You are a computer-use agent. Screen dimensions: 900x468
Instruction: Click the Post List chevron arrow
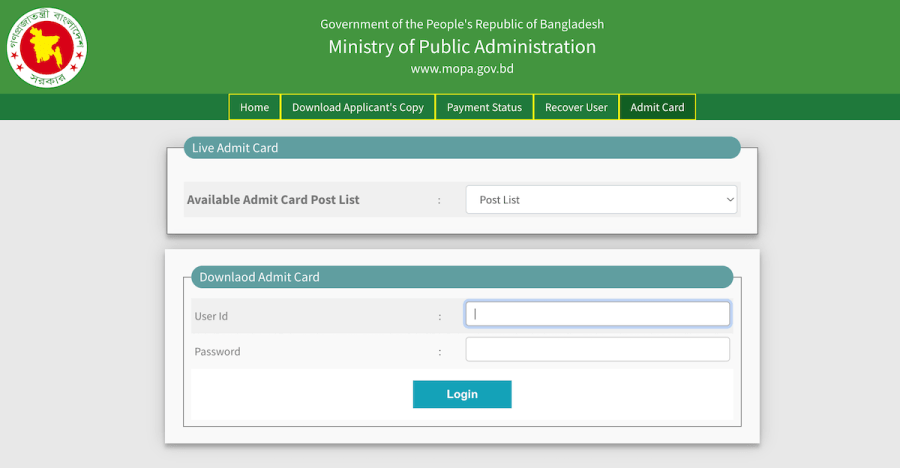[x=728, y=200]
